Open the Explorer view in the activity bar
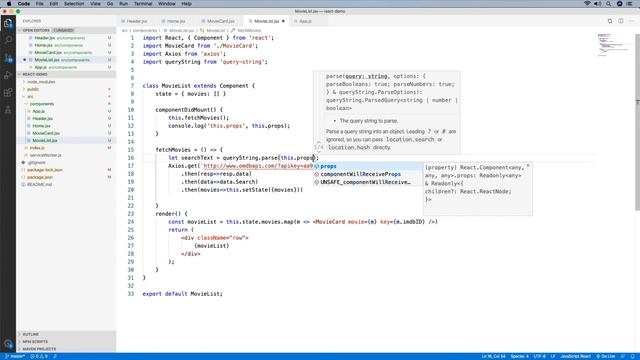The image size is (640, 360). click(8, 23)
